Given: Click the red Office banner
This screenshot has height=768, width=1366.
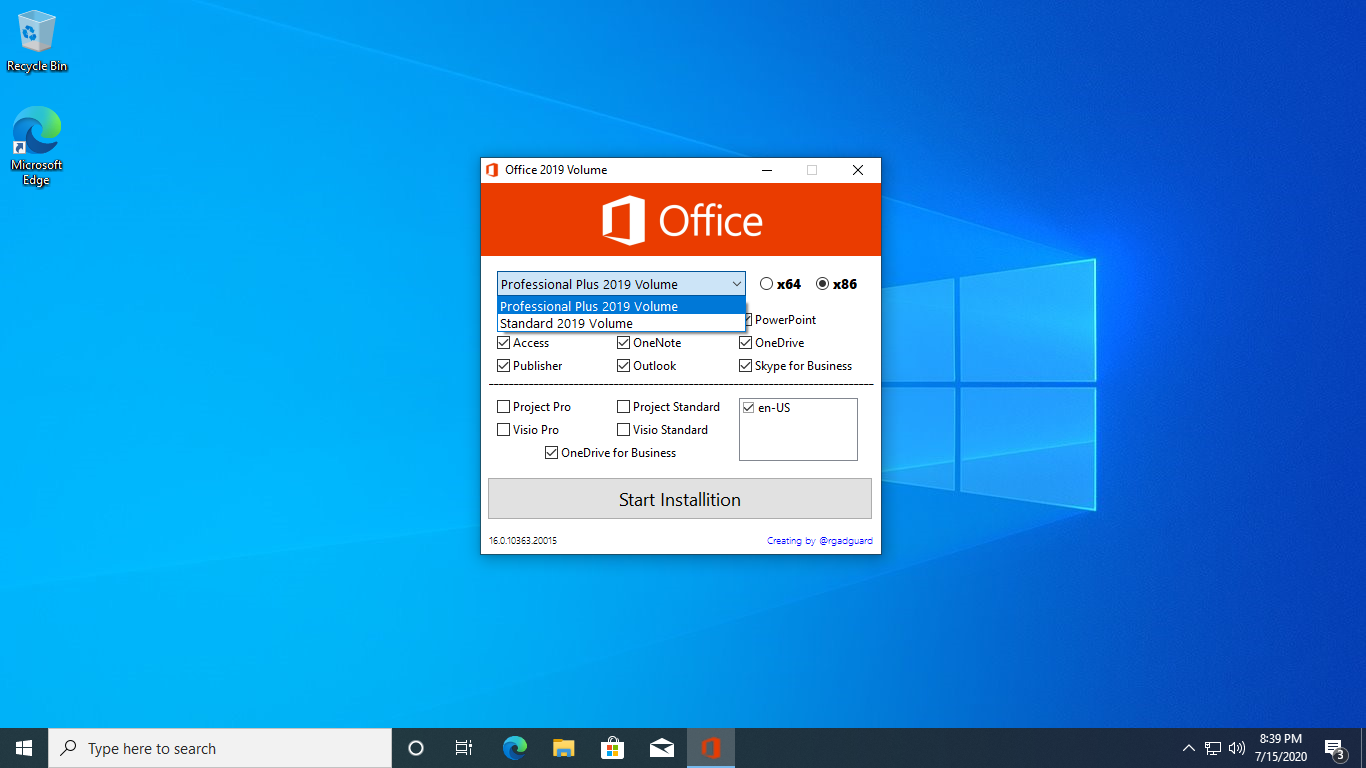Looking at the screenshot, I should (681, 219).
